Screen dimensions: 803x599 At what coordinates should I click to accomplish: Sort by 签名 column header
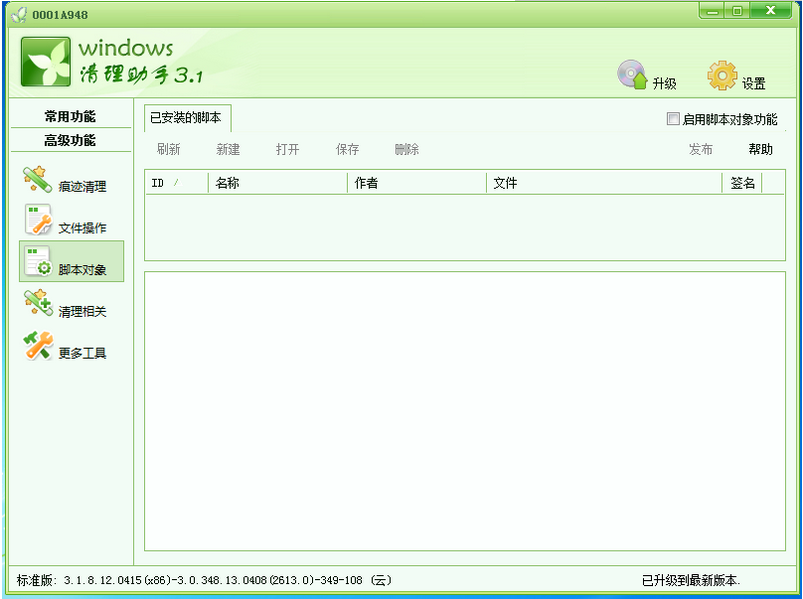(743, 183)
